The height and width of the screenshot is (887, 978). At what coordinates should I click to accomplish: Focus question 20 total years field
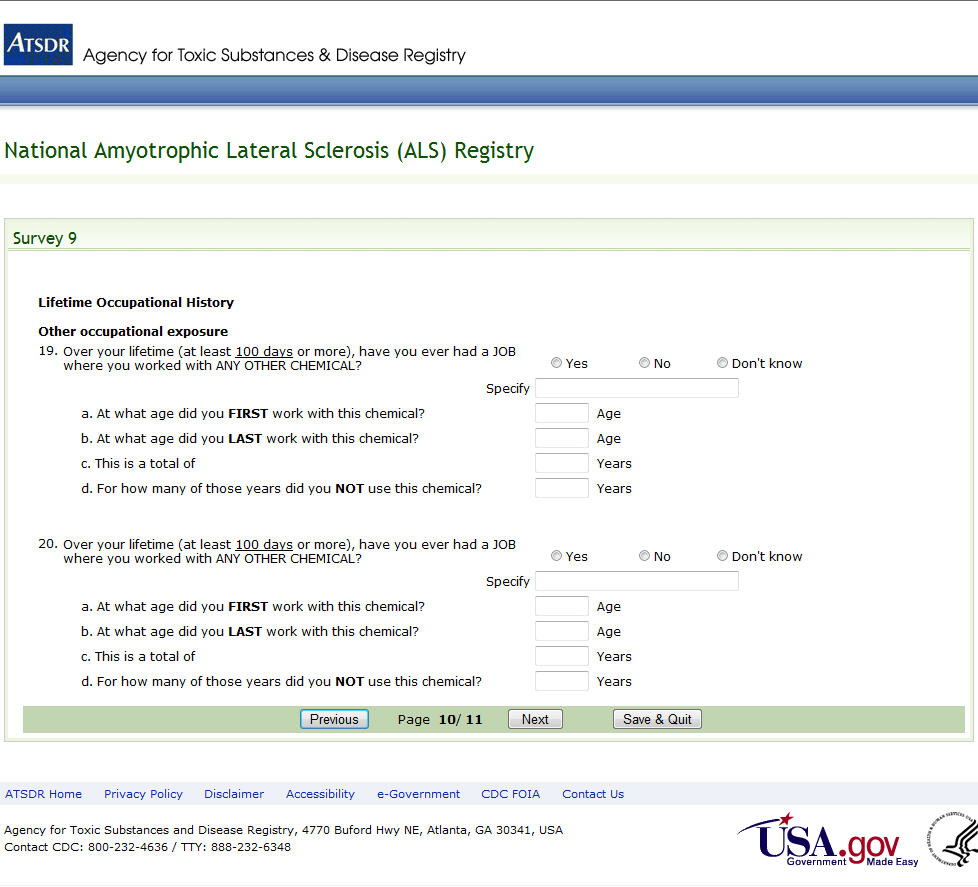(561, 656)
